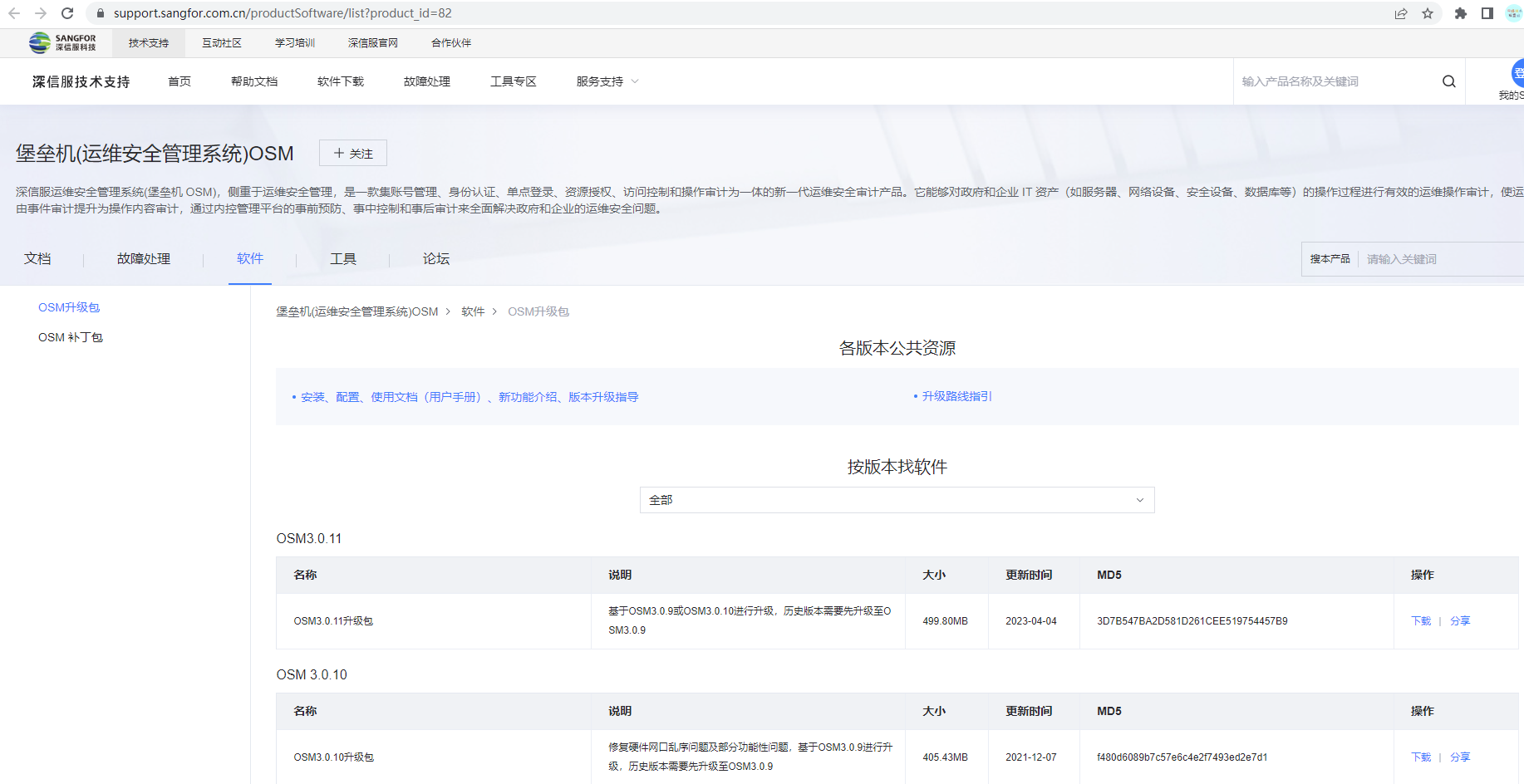Open the 合作伙伴 top link

tap(451, 43)
